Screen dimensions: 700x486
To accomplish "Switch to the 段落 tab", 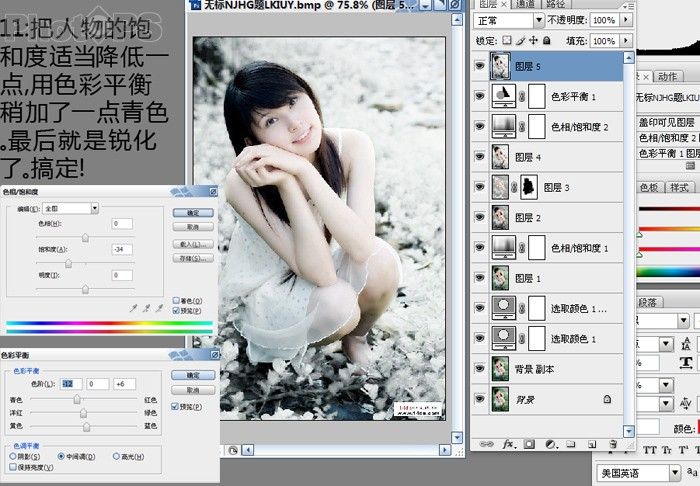I will tap(647, 302).
